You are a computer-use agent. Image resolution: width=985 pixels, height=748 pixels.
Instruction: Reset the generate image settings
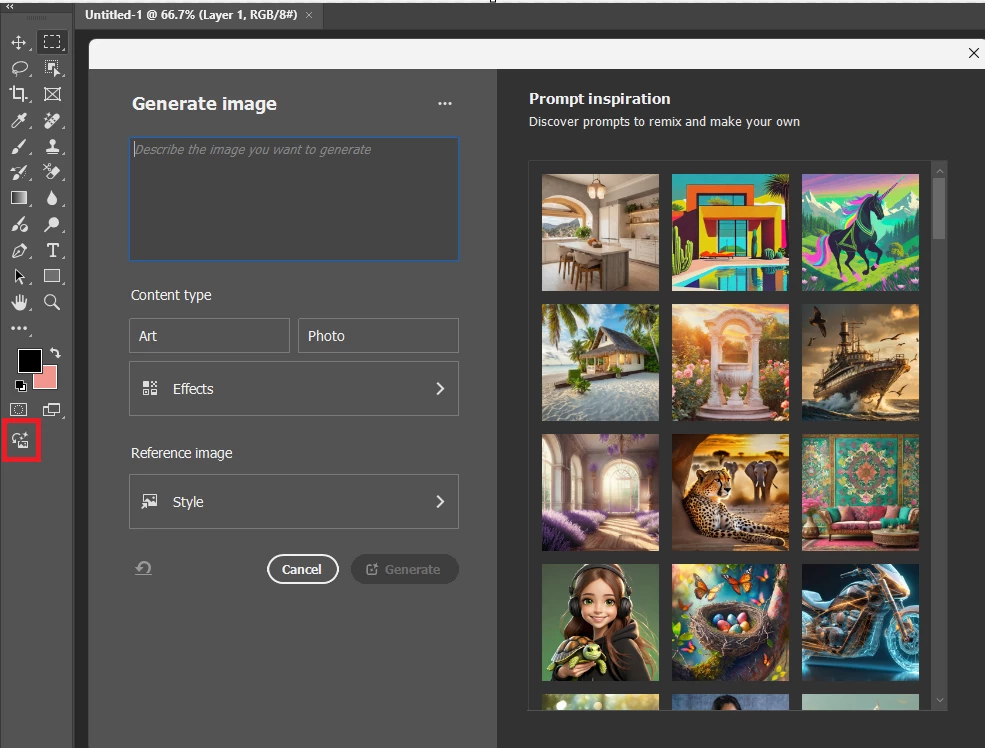point(143,568)
